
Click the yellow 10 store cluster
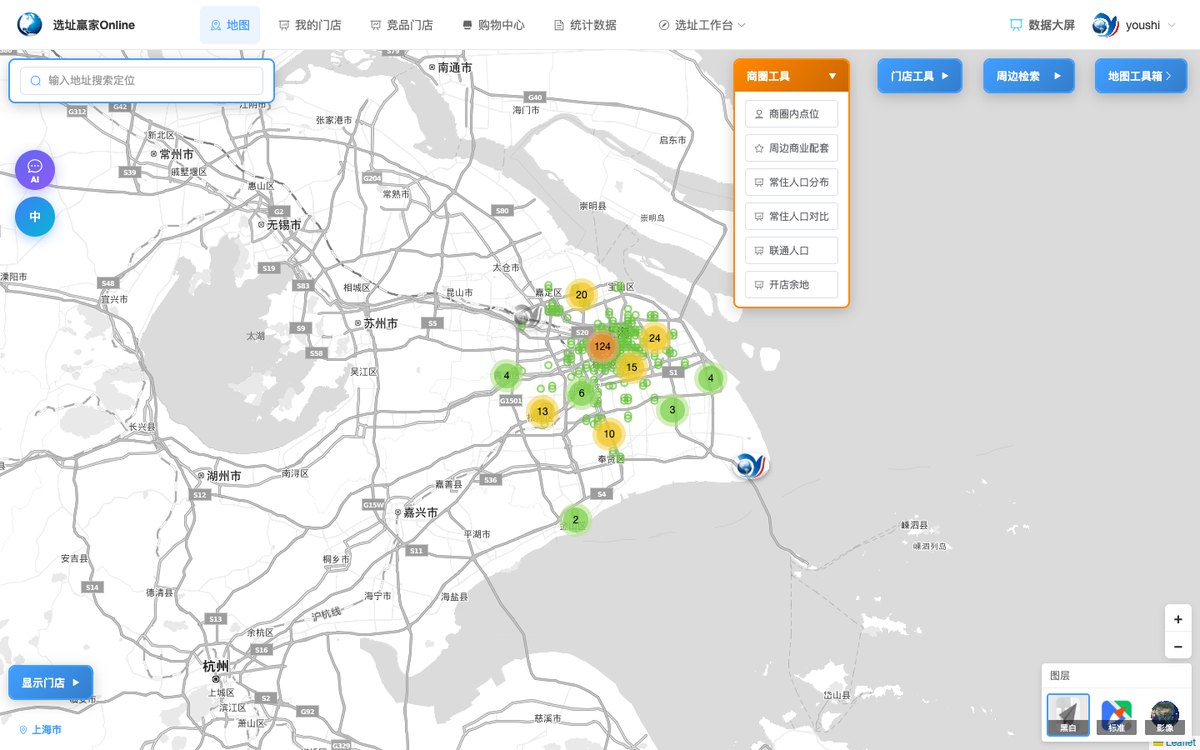point(609,434)
